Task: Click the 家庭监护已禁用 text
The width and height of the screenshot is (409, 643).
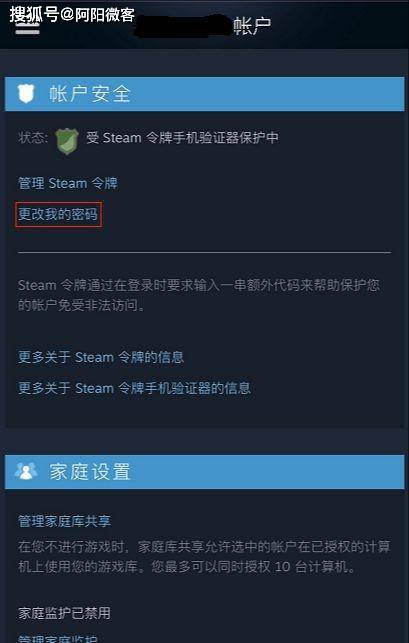Action: (x=64, y=613)
